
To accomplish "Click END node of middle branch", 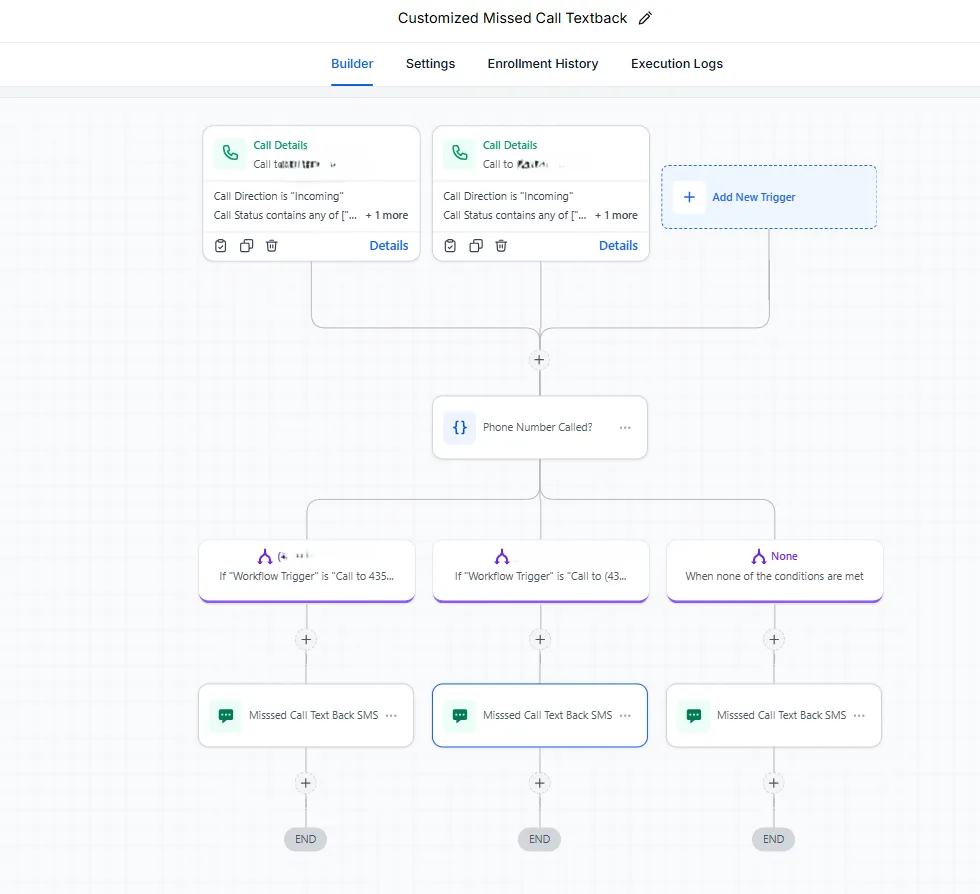I will tap(539, 839).
